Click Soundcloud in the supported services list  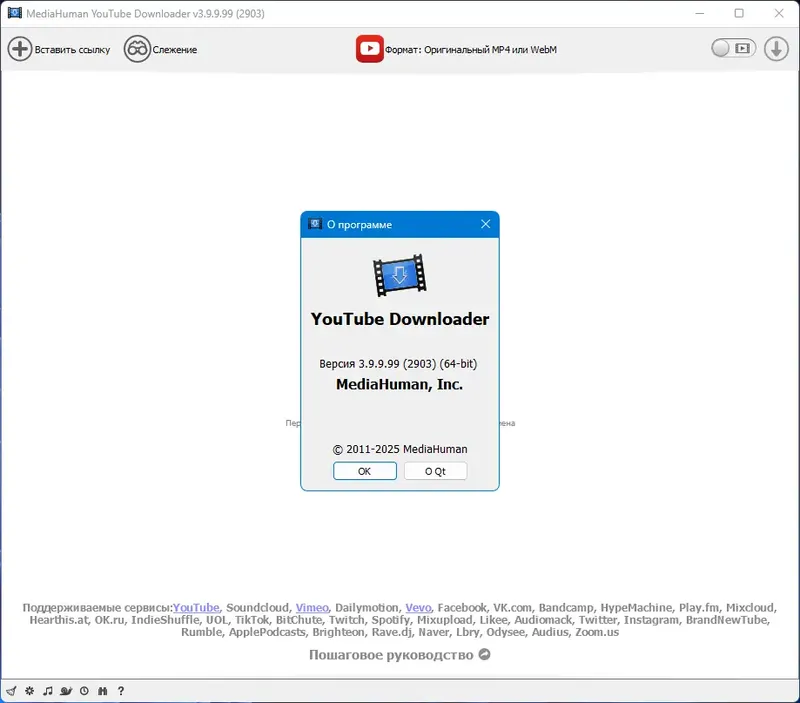pos(258,608)
